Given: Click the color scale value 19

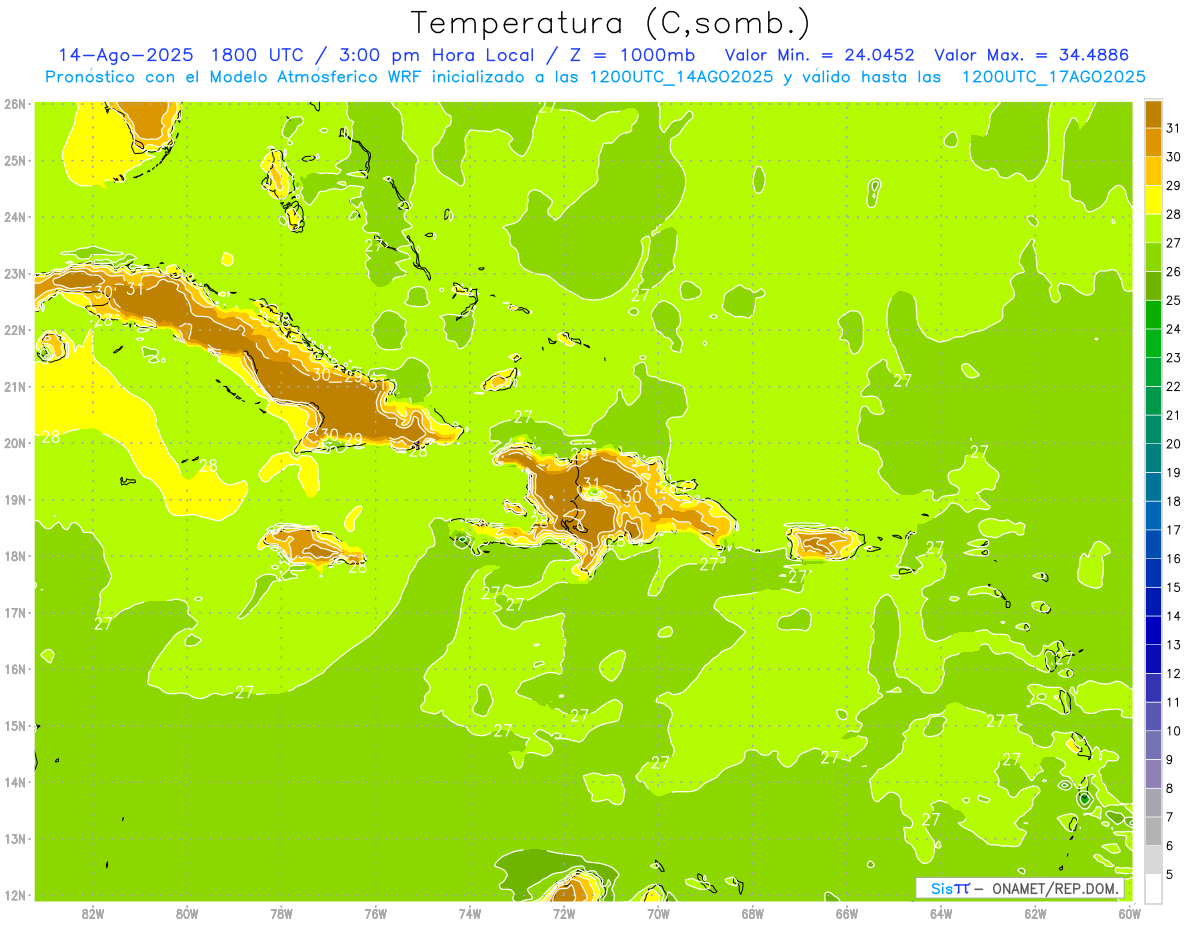Looking at the screenshot, I should [1173, 472].
